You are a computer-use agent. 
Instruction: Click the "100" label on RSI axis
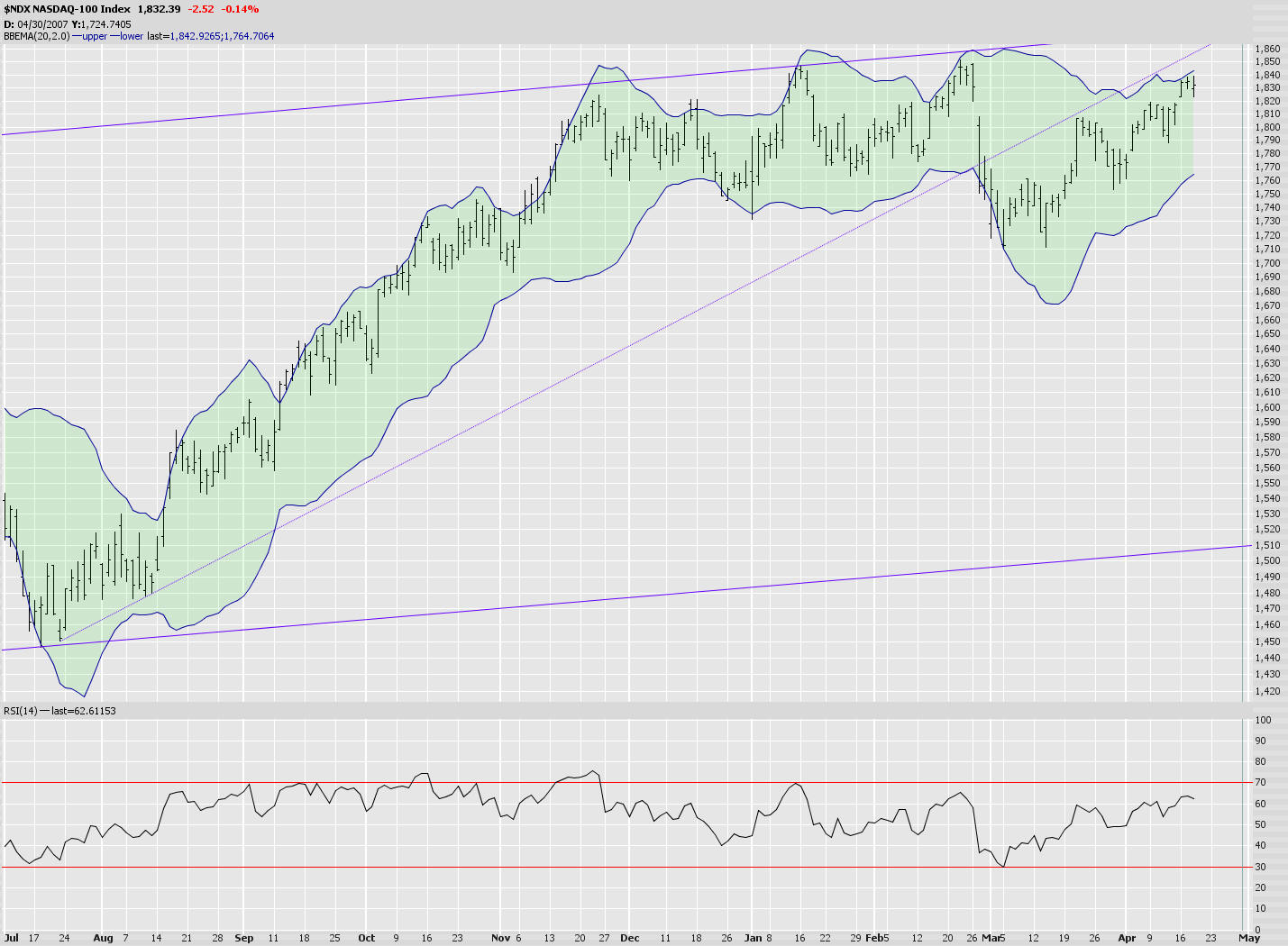1264,720
